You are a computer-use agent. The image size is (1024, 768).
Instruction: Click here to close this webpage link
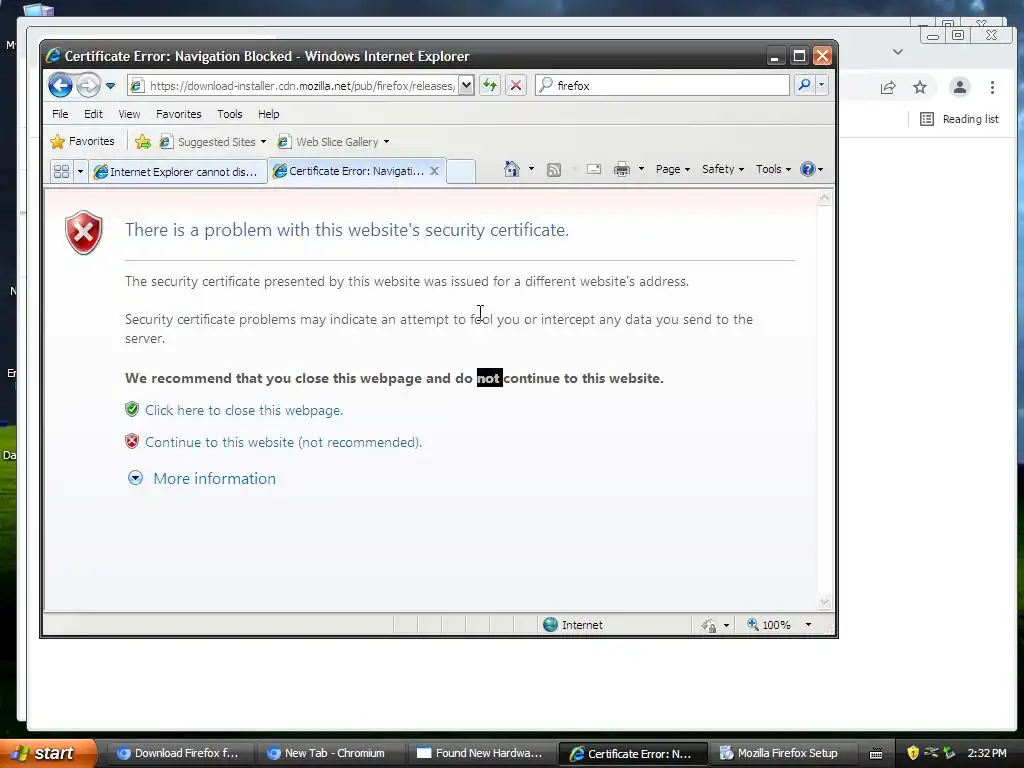tap(244, 410)
